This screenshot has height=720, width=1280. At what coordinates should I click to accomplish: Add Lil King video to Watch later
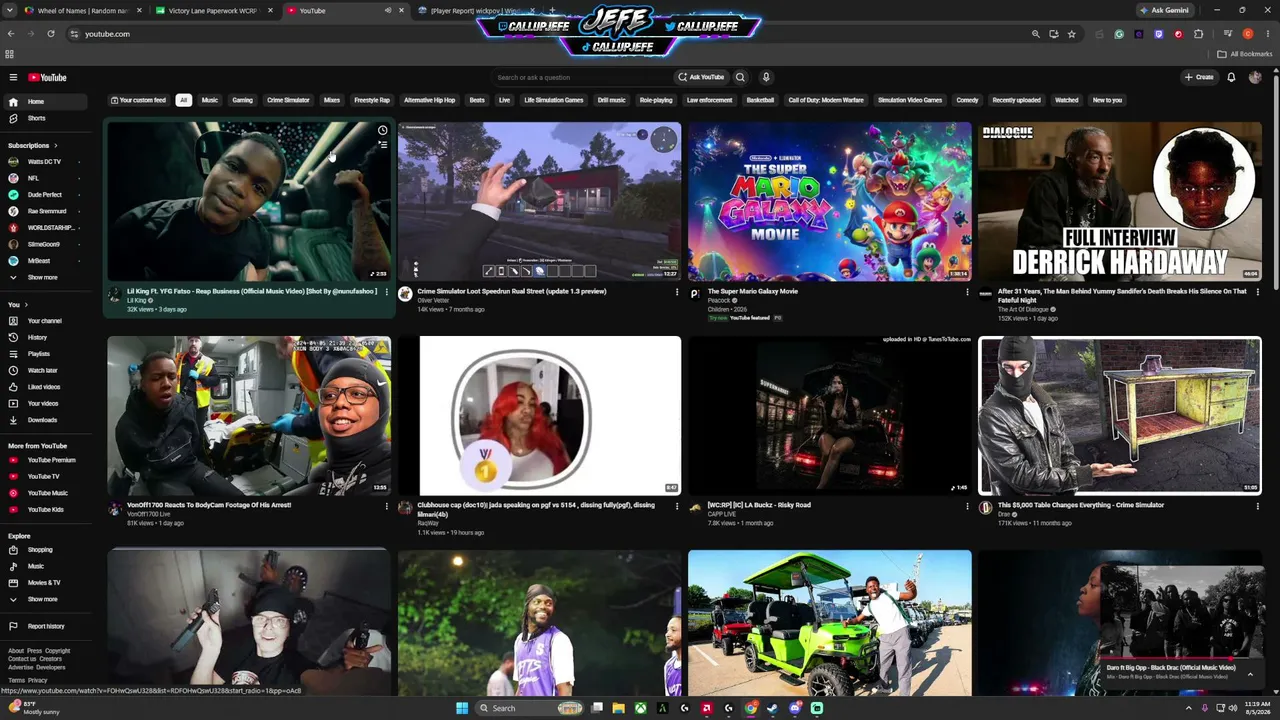382,131
